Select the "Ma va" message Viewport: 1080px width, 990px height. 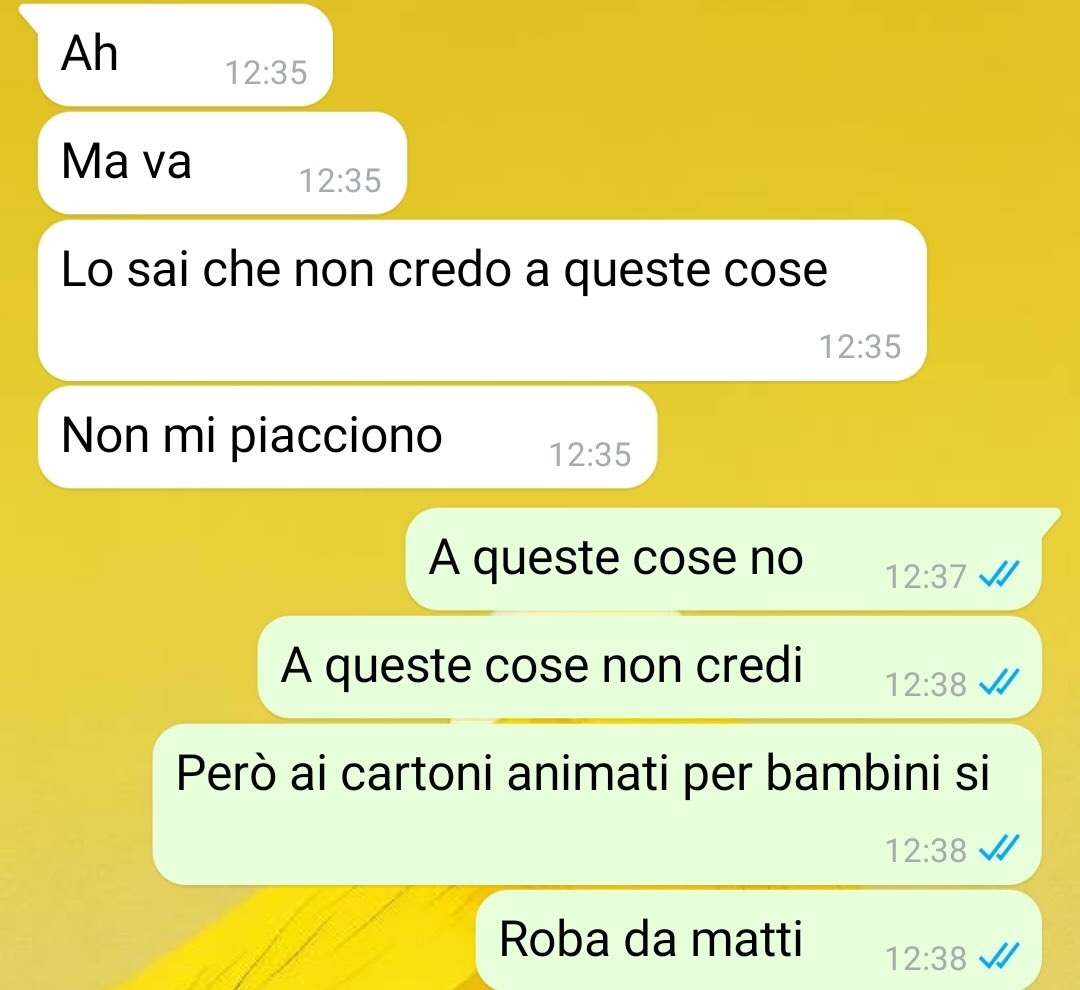click(222, 163)
